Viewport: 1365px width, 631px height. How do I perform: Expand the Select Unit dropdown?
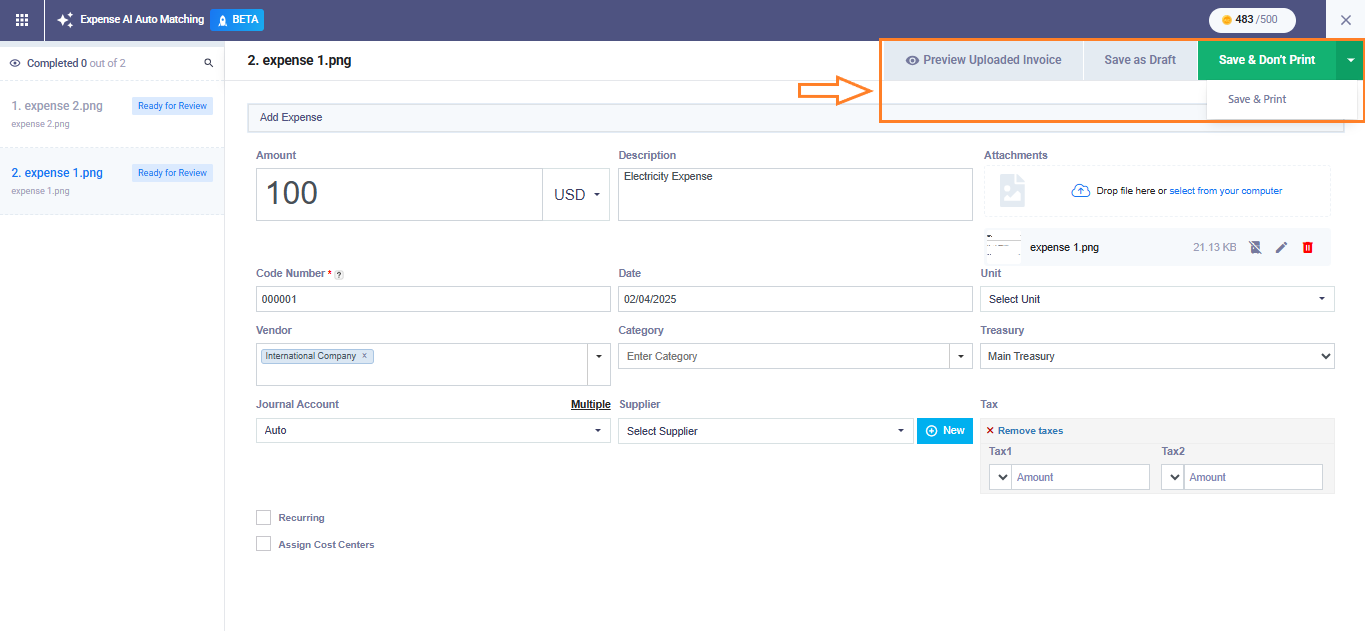coord(1156,299)
